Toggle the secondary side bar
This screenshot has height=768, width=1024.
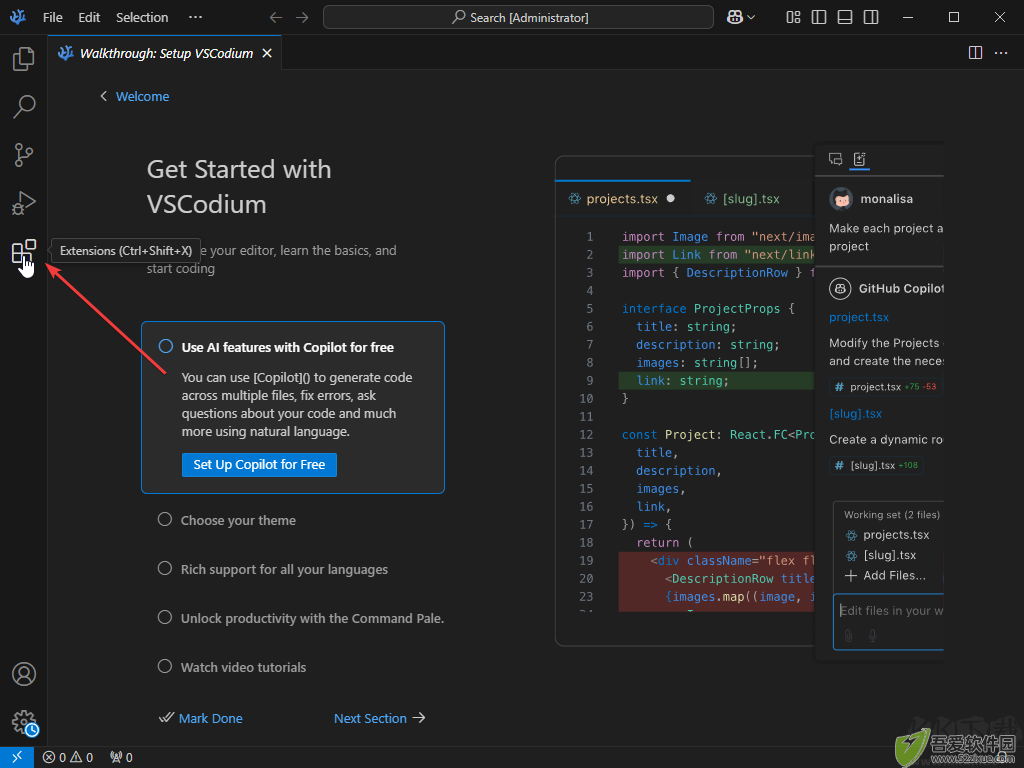[x=871, y=18]
